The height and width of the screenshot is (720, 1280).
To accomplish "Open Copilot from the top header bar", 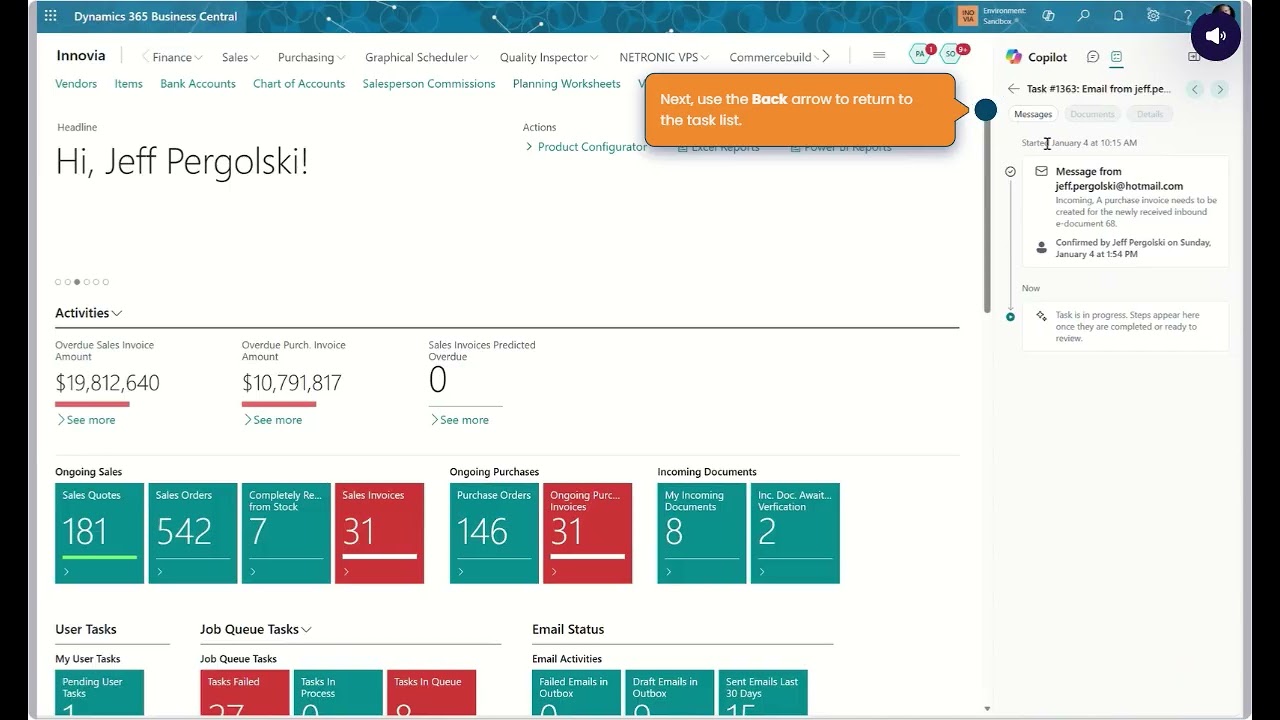I will [1048, 16].
